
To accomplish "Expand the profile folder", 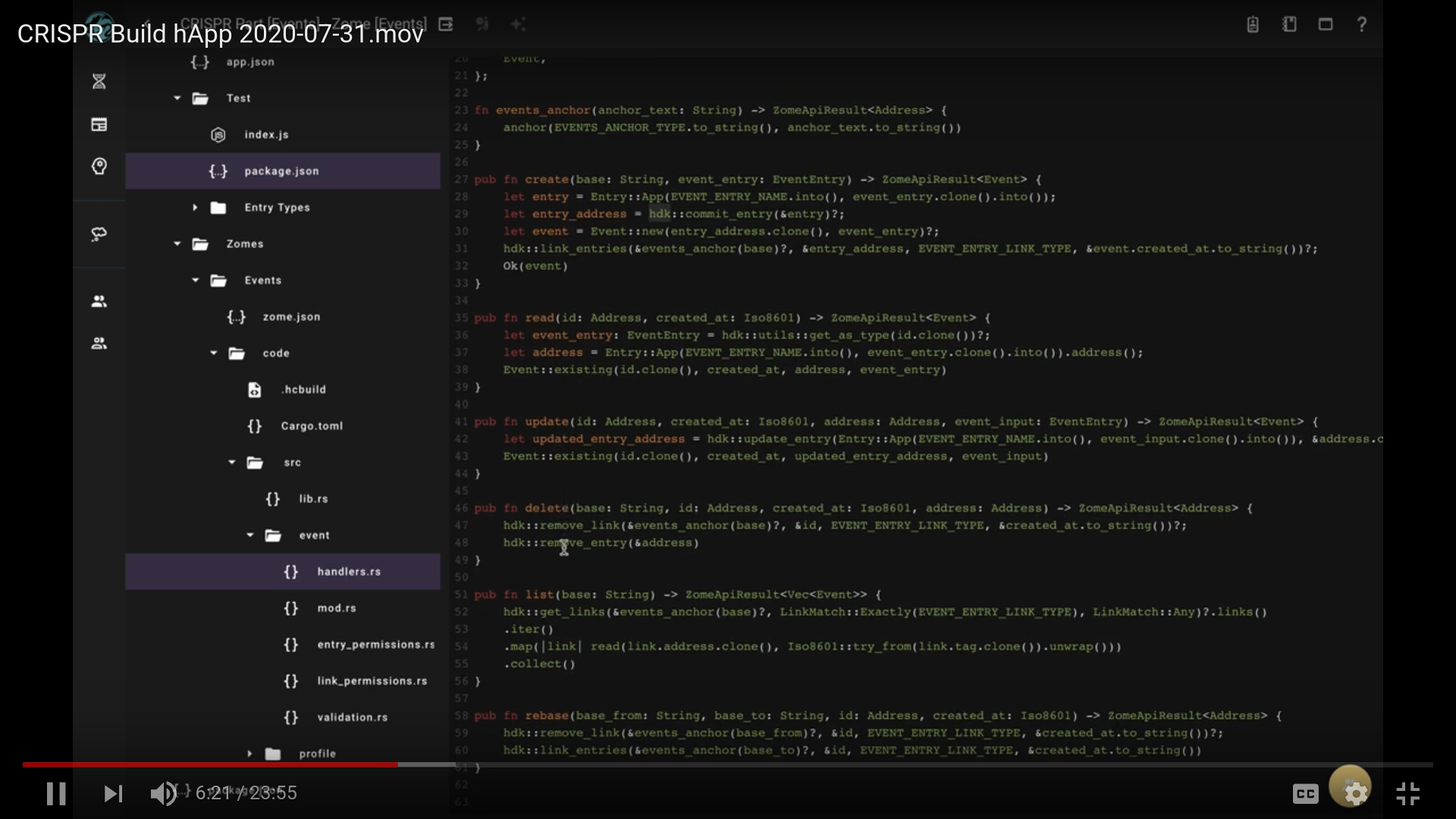I will coord(249,753).
